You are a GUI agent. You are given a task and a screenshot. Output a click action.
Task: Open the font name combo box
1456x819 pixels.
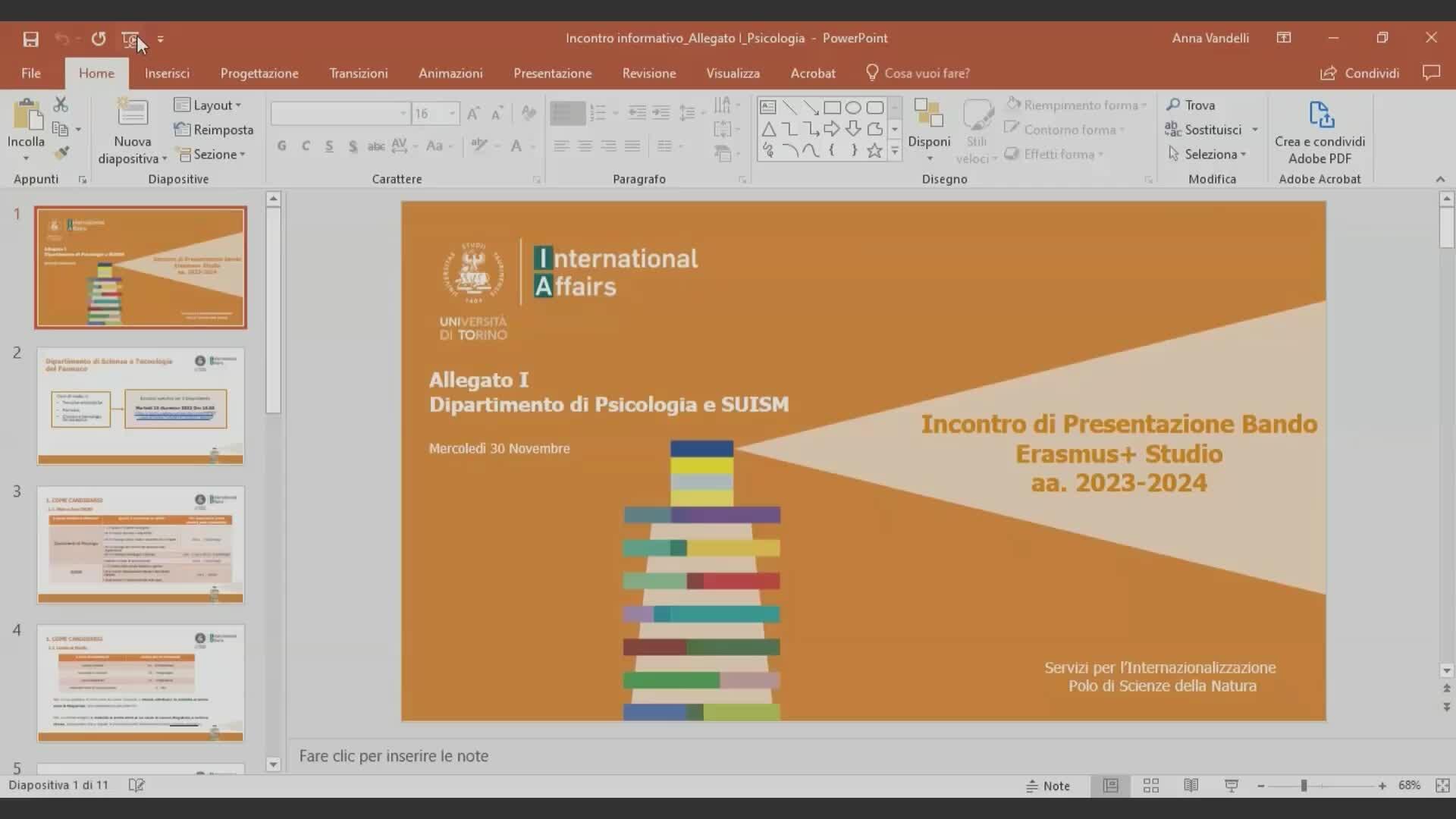point(340,113)
